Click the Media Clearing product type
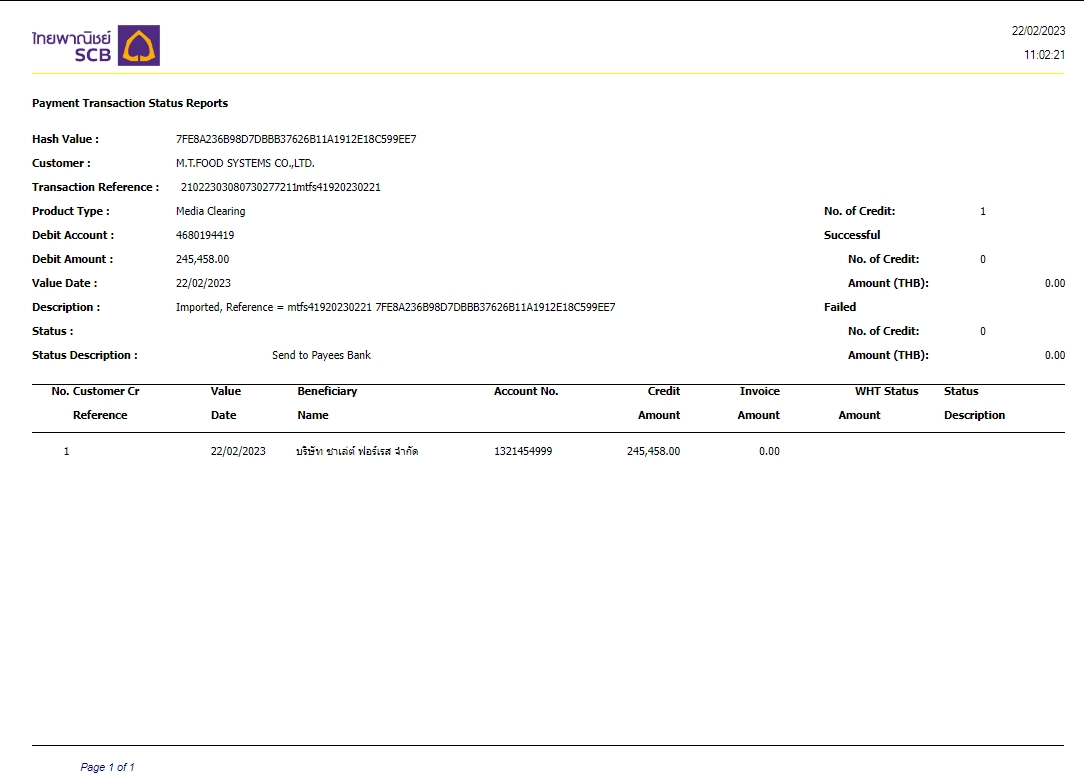 (210, 211)
